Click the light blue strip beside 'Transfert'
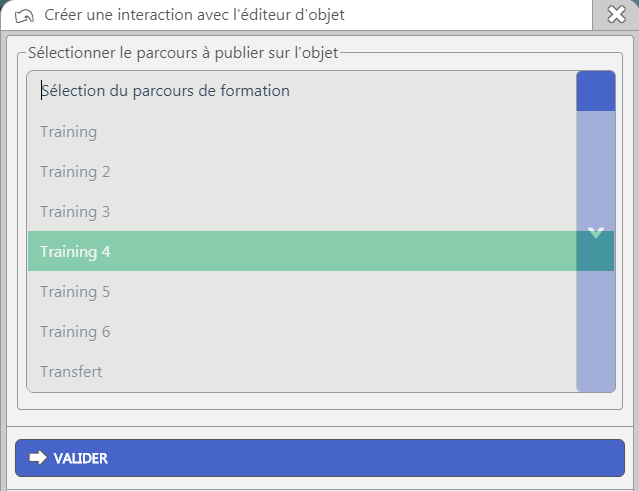 pyautogui.click(x=596, y=371)
